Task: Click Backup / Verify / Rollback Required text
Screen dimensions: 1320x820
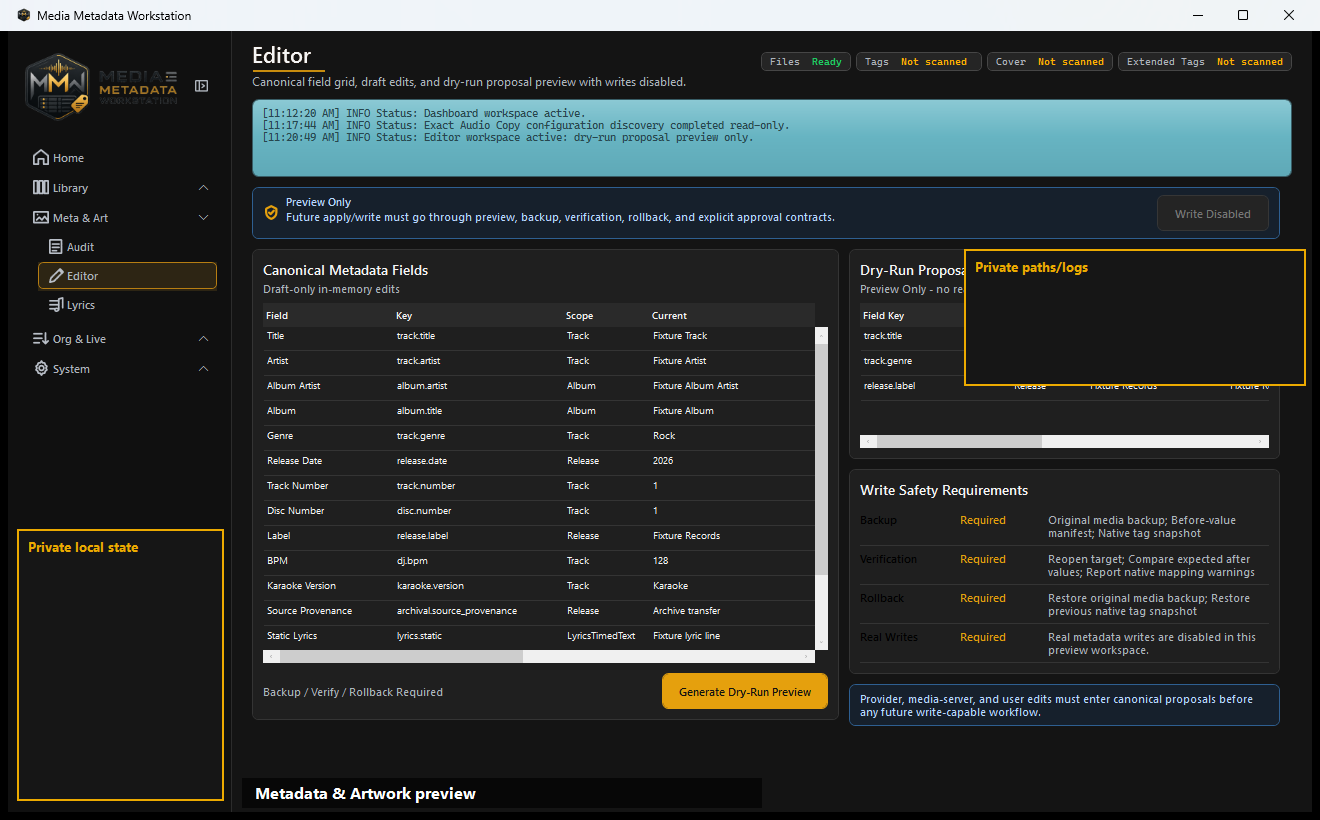Action: click(x=353, y=692)
